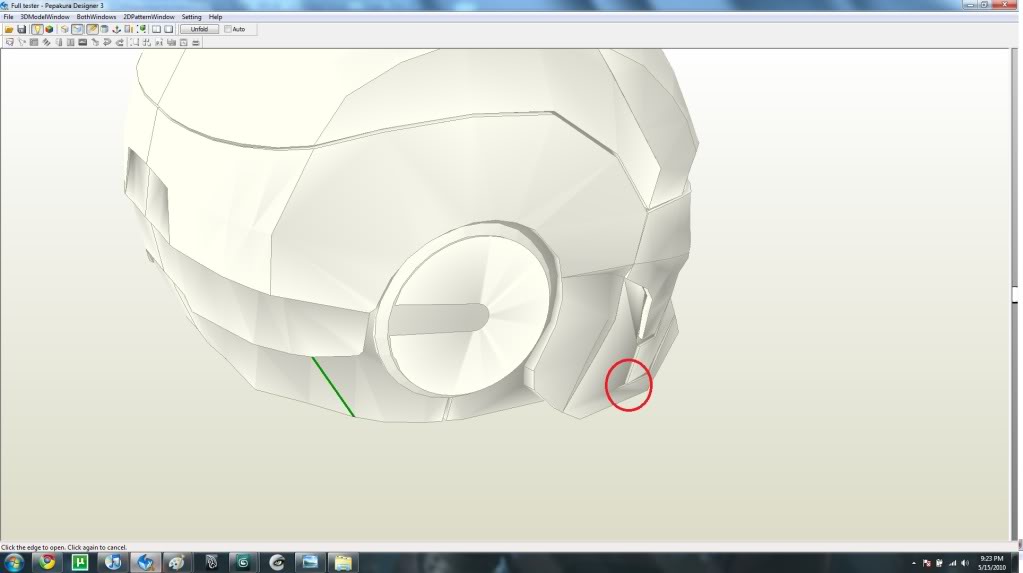The image size is (1023, 573).
Task: Open the 2DPatternWindow menu
Action: [x=149, y=17]
